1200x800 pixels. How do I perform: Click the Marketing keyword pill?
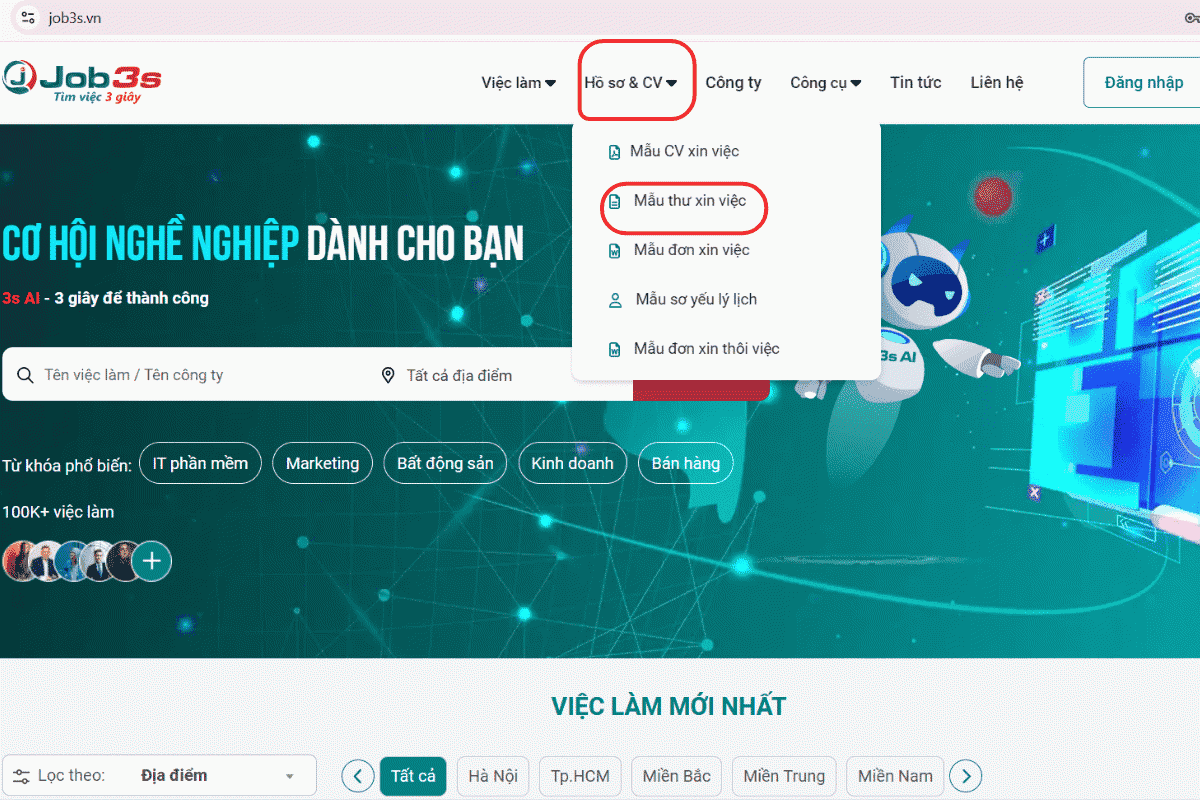click(322, 462)
